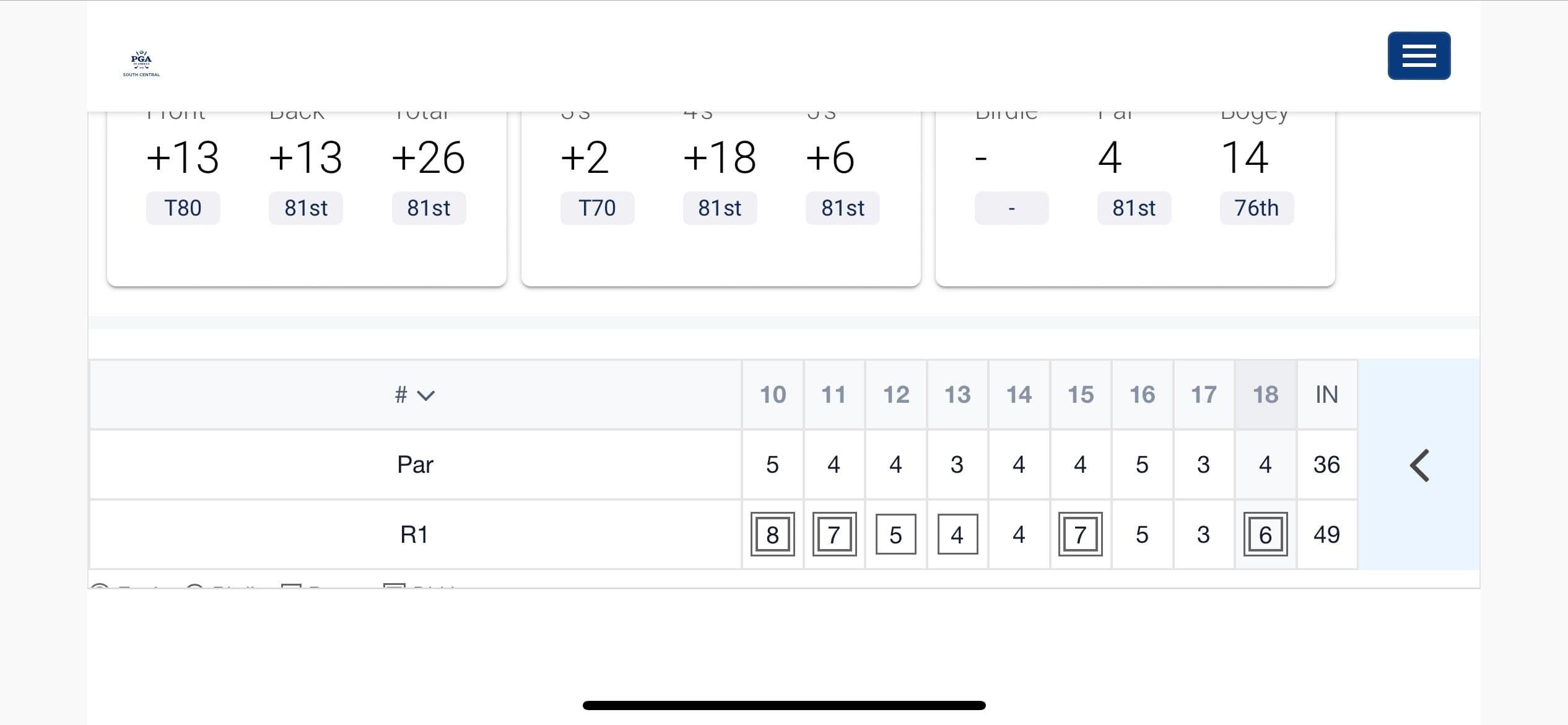Click the double-boxed 7 on hole 11
1568x725 pixels.
(x=834, y=534)
